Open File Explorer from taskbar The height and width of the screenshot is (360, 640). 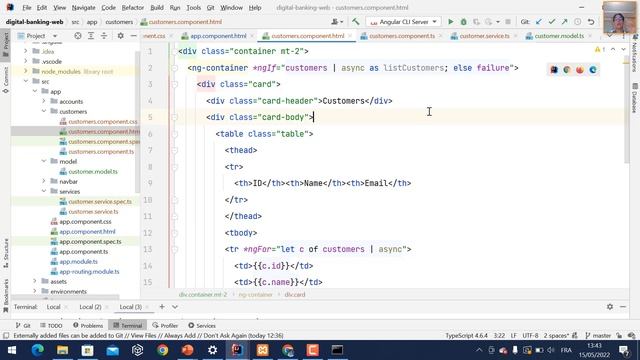tap(62, 350)
